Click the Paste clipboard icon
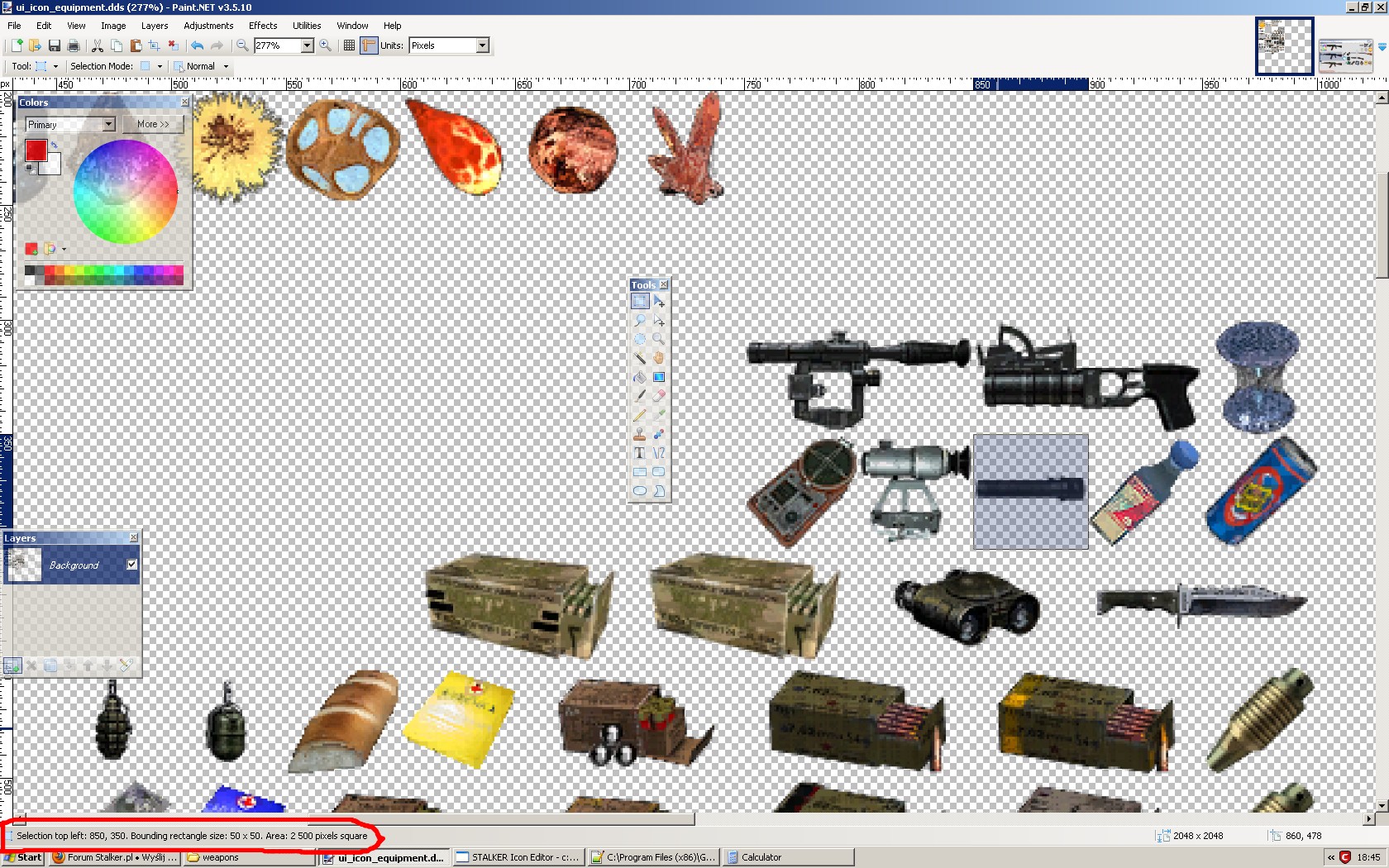This screenshot has height=868, width=1389. click(x=136, y=45)
